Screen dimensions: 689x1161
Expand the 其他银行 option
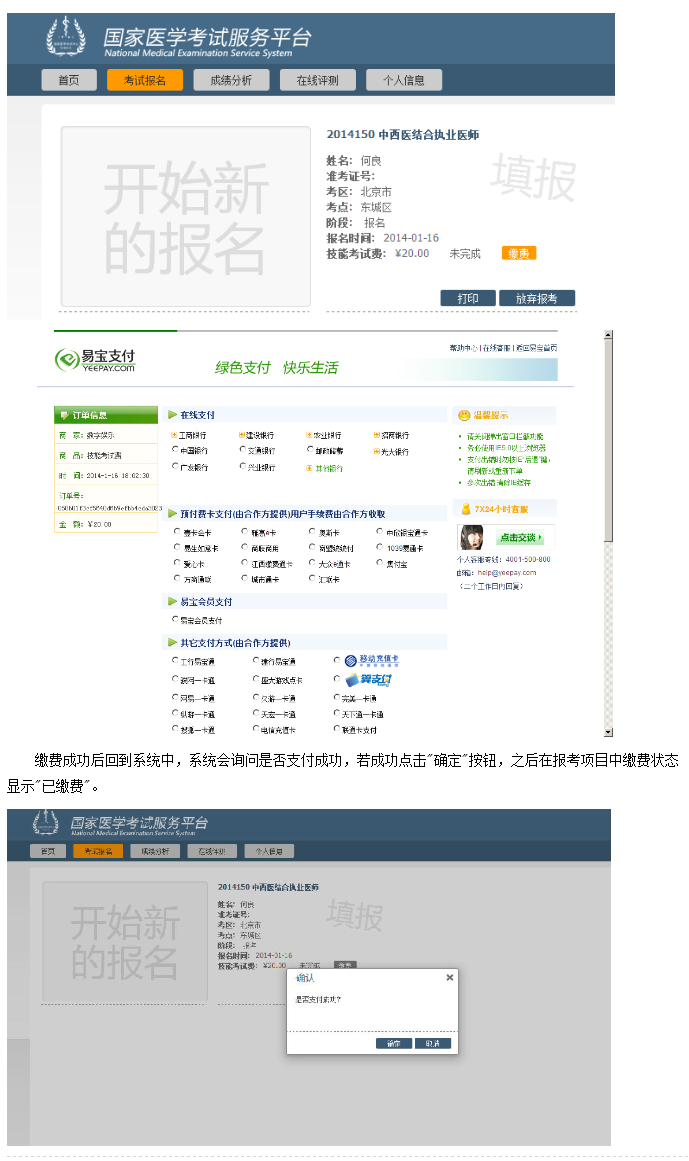pos(309,468)
